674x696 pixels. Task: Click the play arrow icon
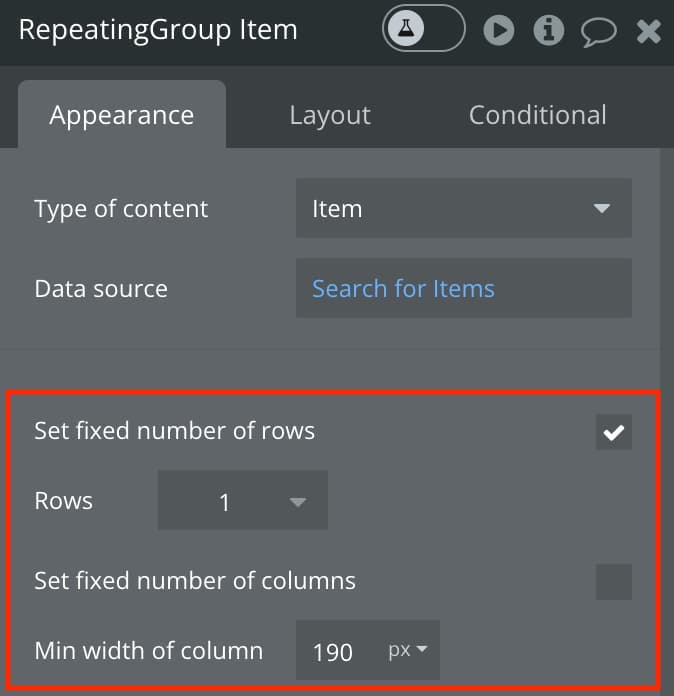[499, 30]
